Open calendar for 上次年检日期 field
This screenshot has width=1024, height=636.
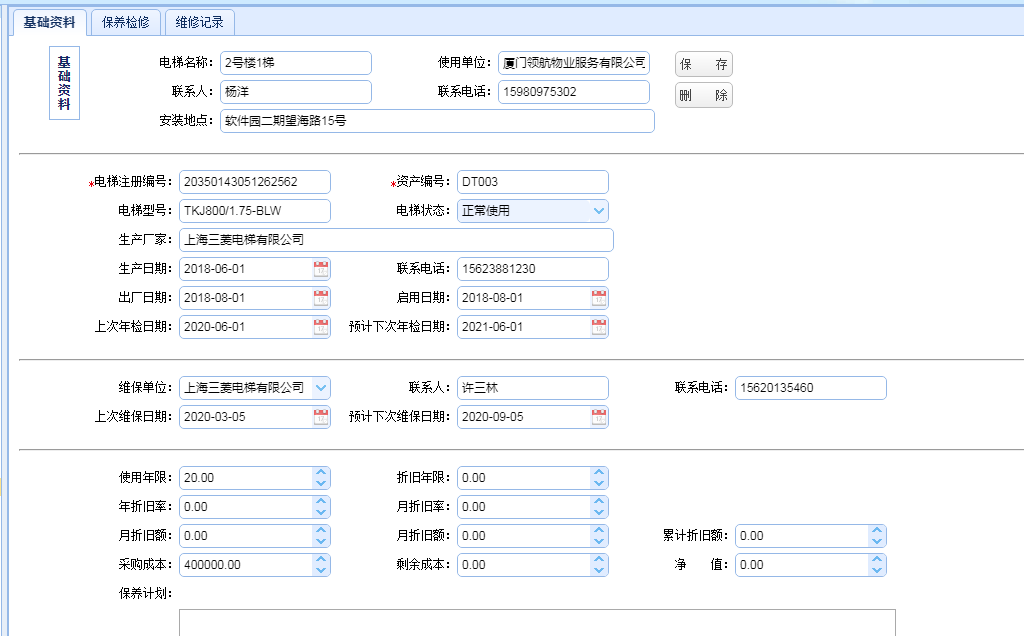click(x=320, y=327)
